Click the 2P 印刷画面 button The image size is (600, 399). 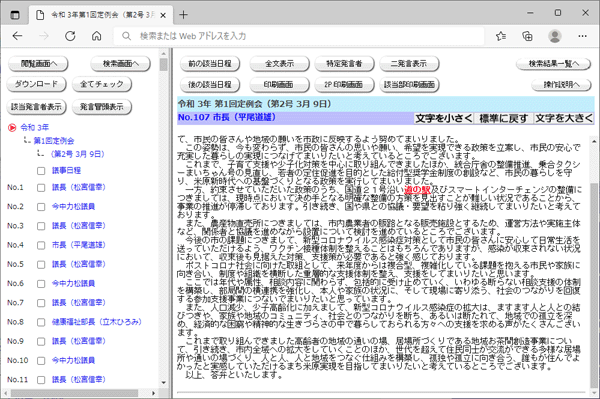click(x=344, y=85)
